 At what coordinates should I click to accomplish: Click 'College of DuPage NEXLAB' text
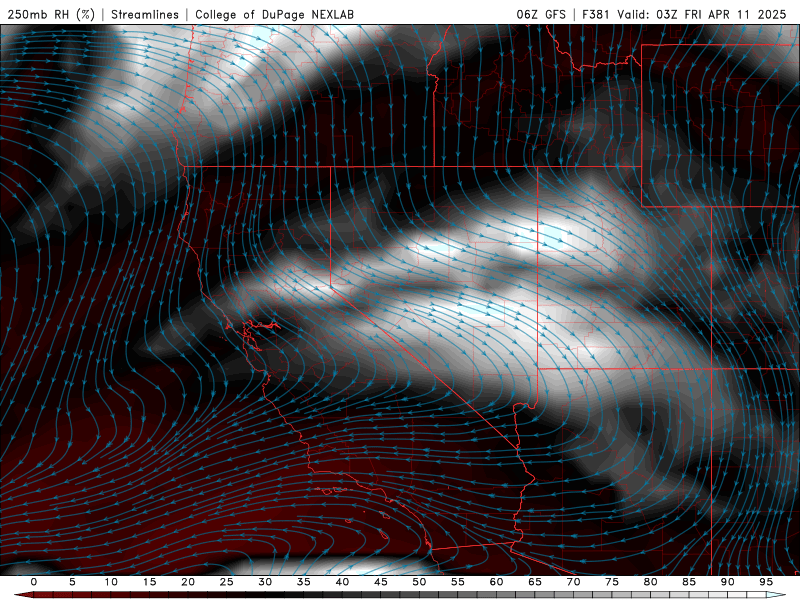pyautogui.click(x=274, y=14)
